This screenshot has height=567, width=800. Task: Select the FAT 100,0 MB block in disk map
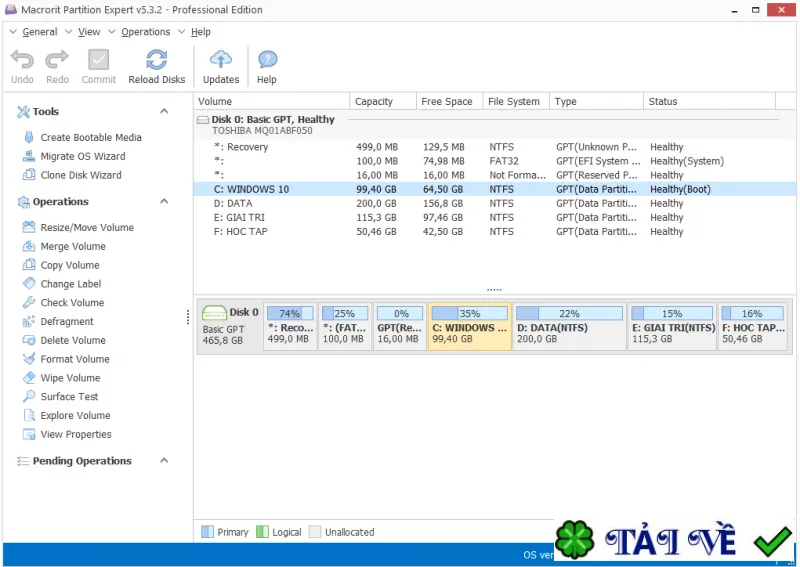(x=345, y=326)
